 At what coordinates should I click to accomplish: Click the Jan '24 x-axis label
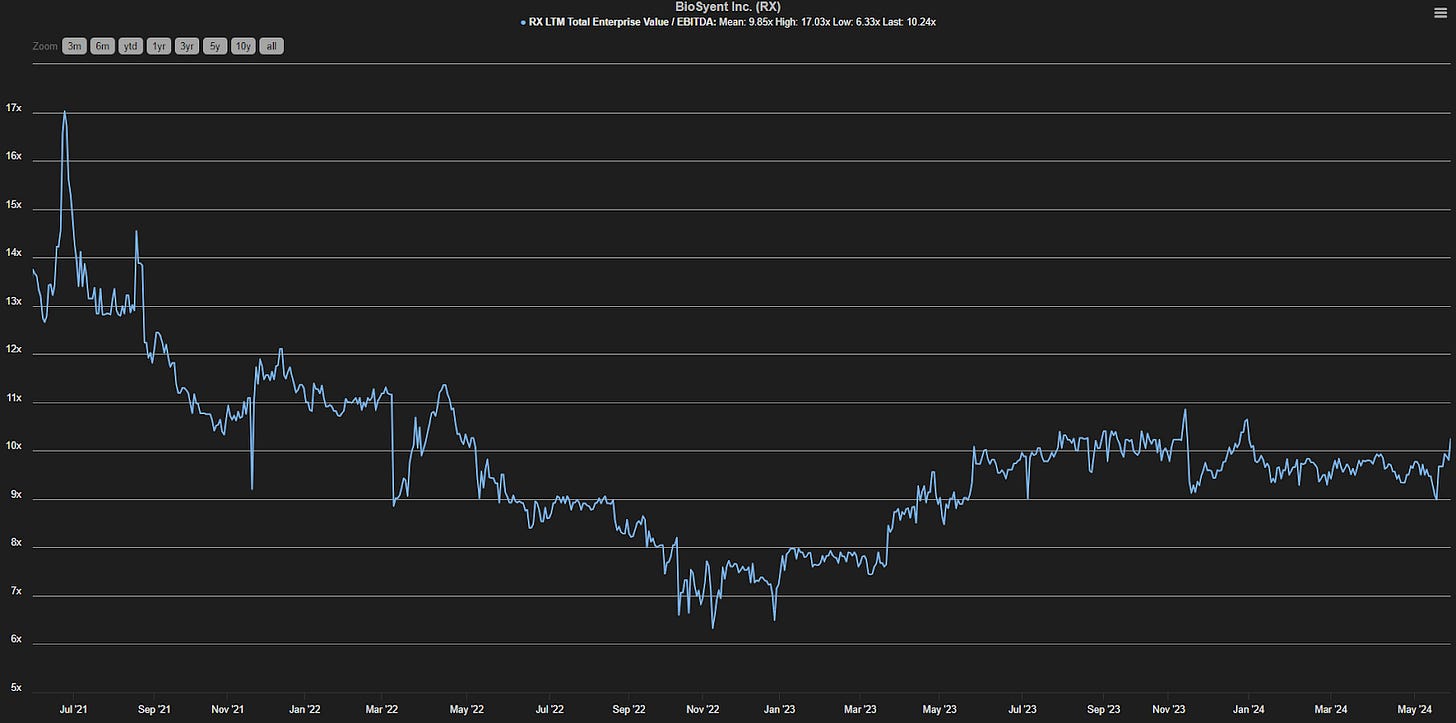point(1251,709)
